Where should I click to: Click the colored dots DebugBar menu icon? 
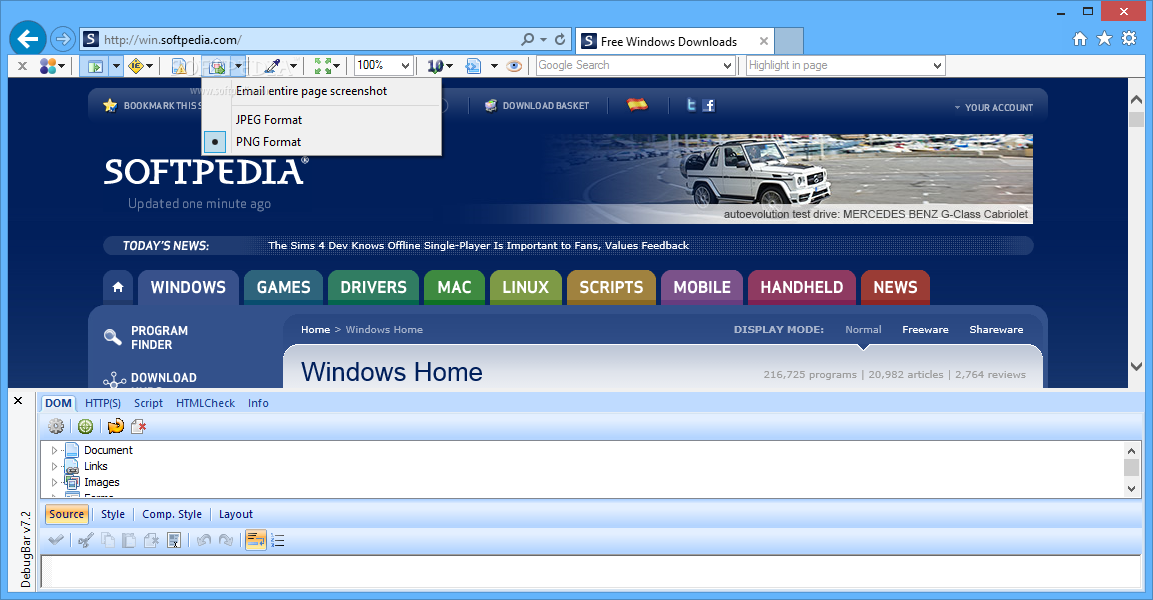point(48,66)
